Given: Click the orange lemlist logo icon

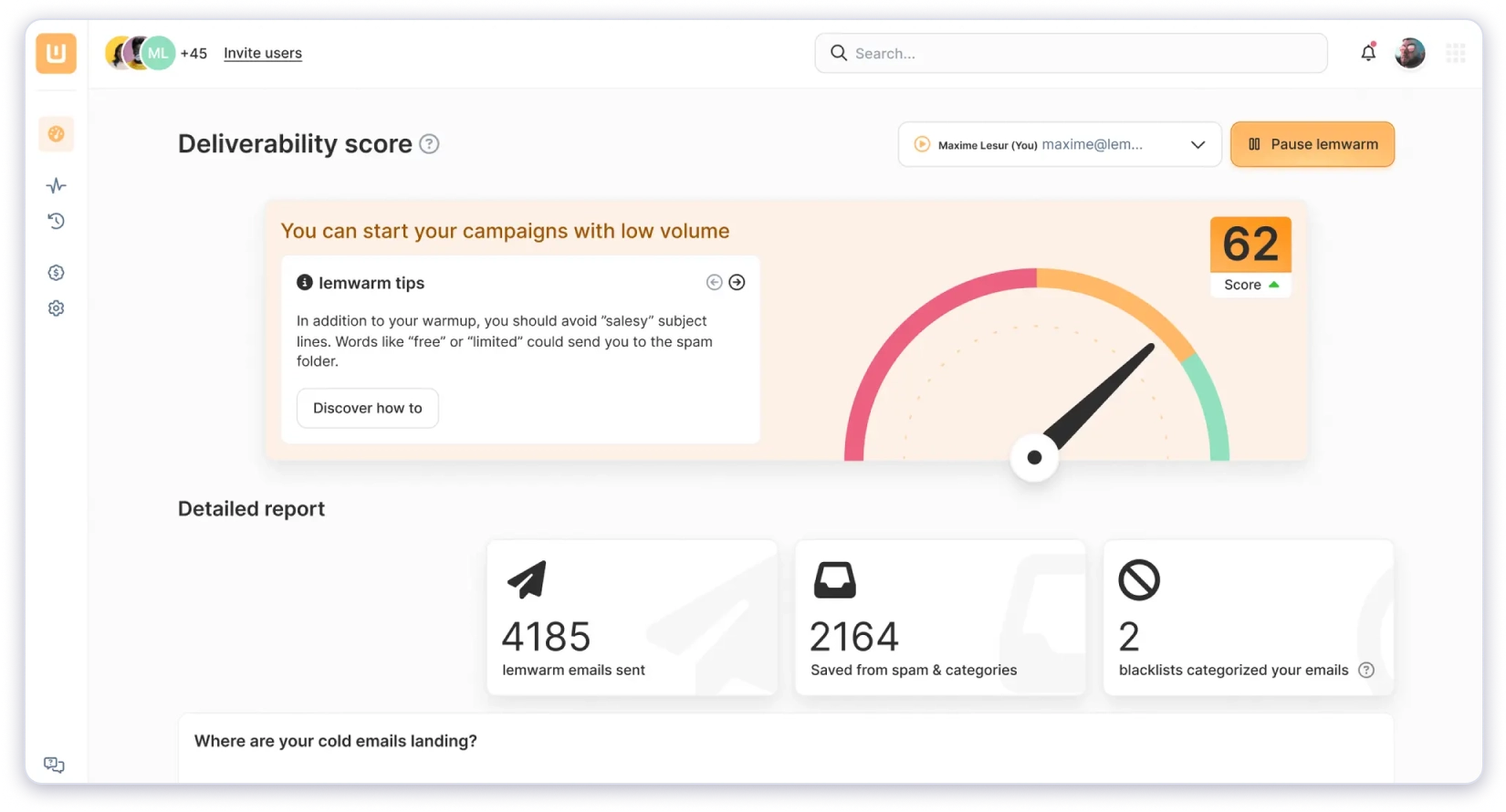Looking at the screenshot, I should coord(56,53).
